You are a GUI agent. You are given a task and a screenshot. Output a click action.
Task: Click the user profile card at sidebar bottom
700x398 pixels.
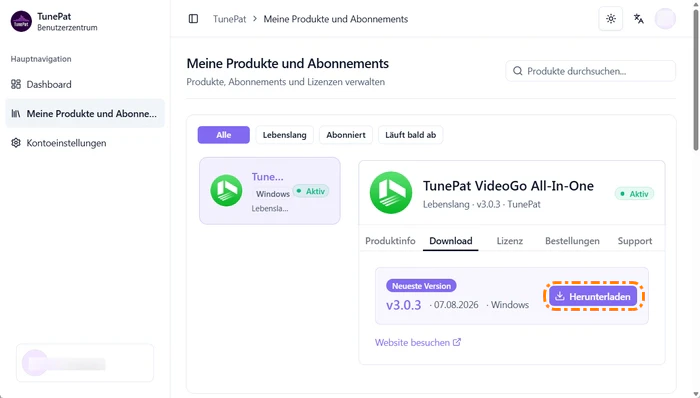[85, 363]
